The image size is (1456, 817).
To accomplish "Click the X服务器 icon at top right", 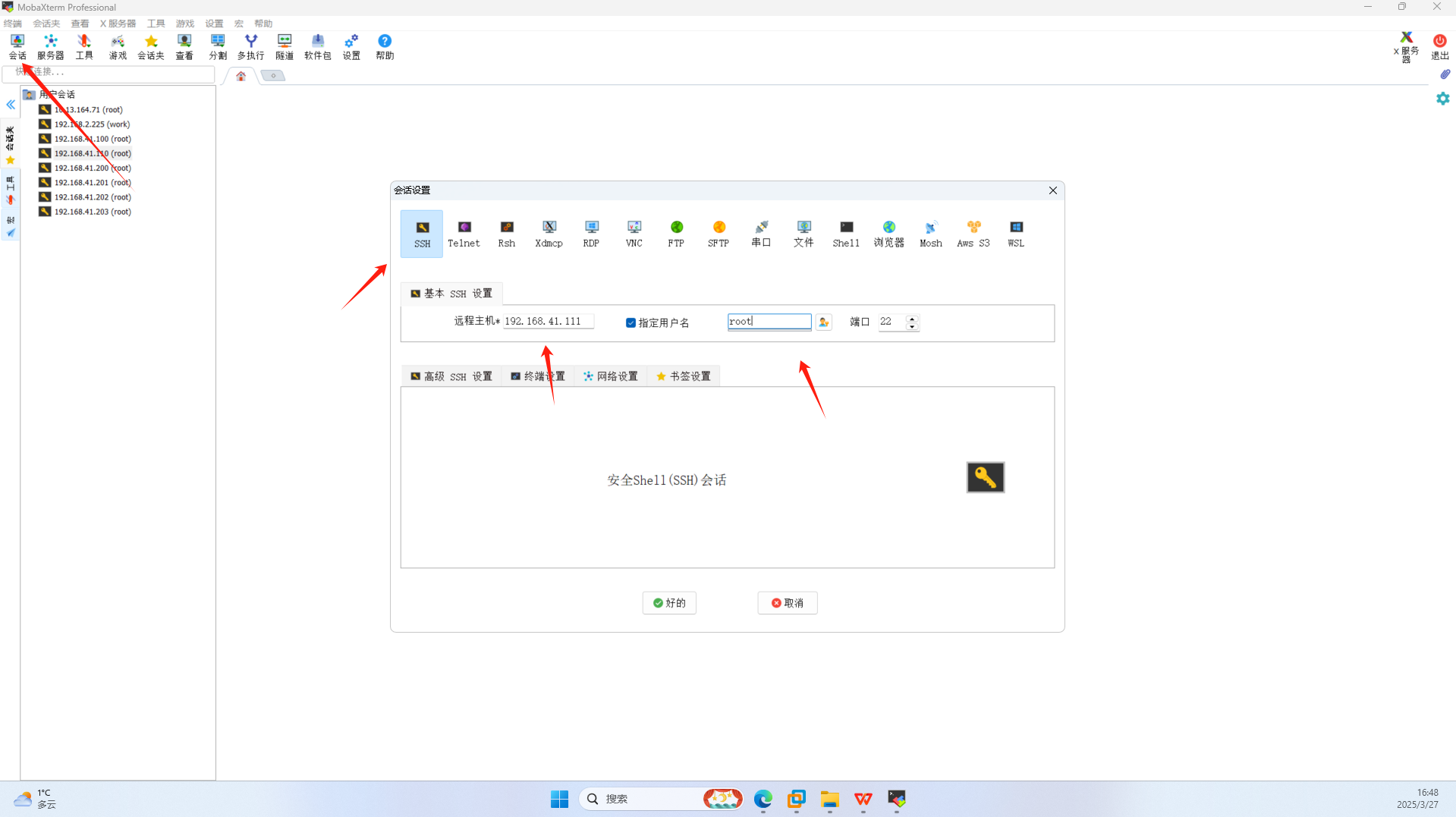I will coord(1406,46).
